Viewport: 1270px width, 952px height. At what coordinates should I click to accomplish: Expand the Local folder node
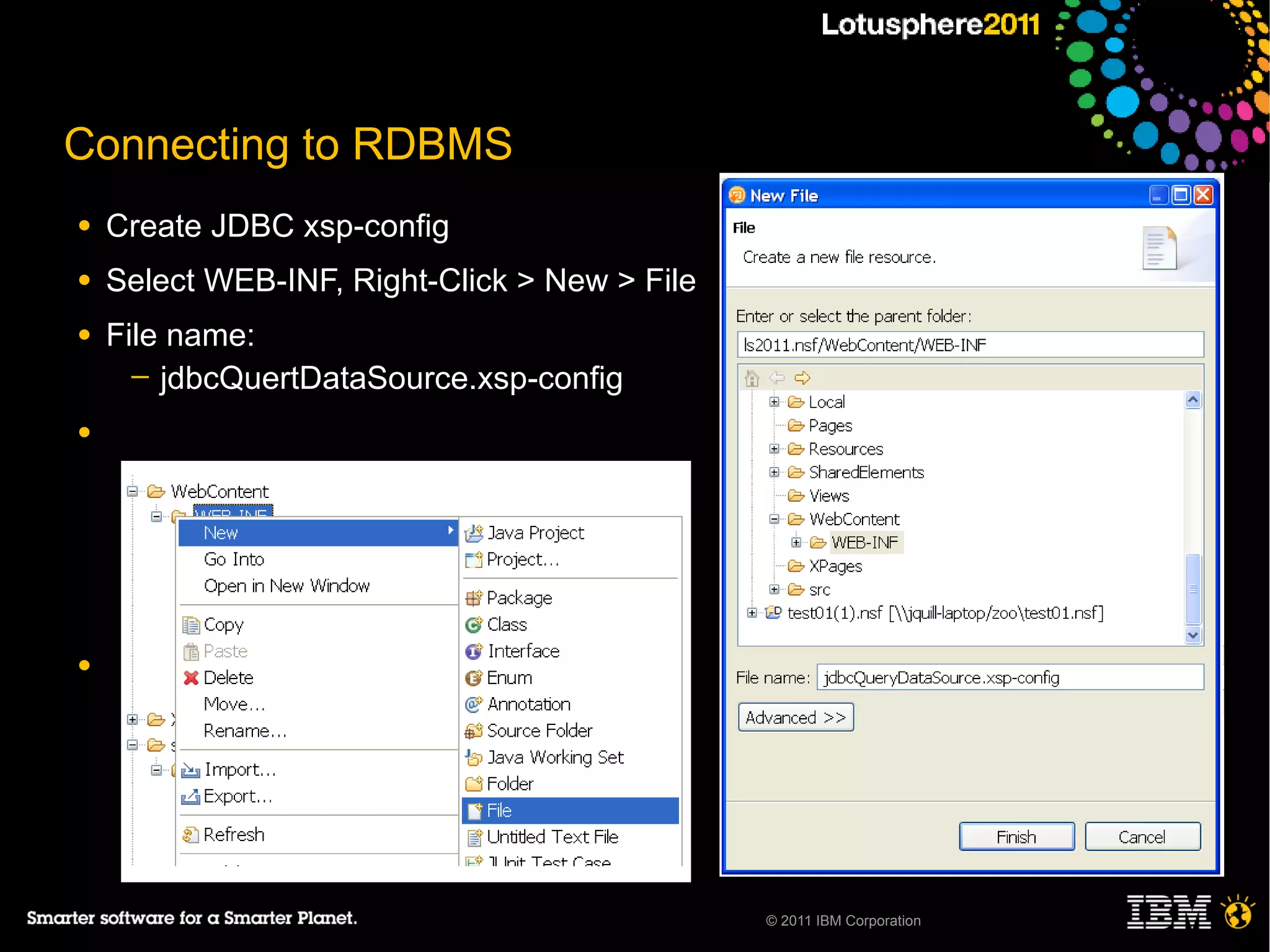tap(774, 402)
